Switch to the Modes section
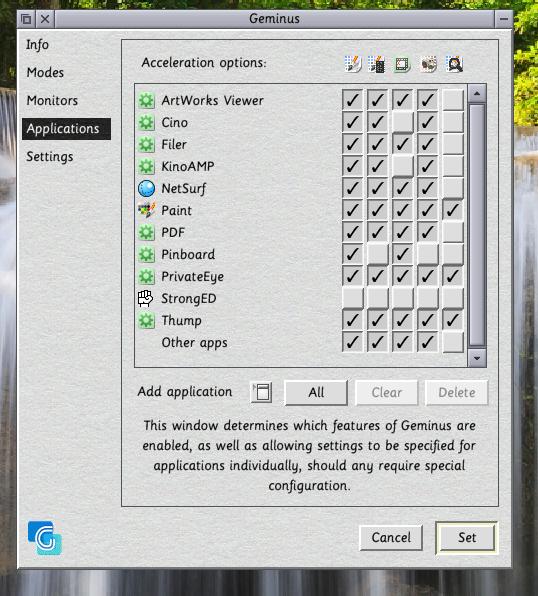This screenshot has height=596, width=538. 45,73
